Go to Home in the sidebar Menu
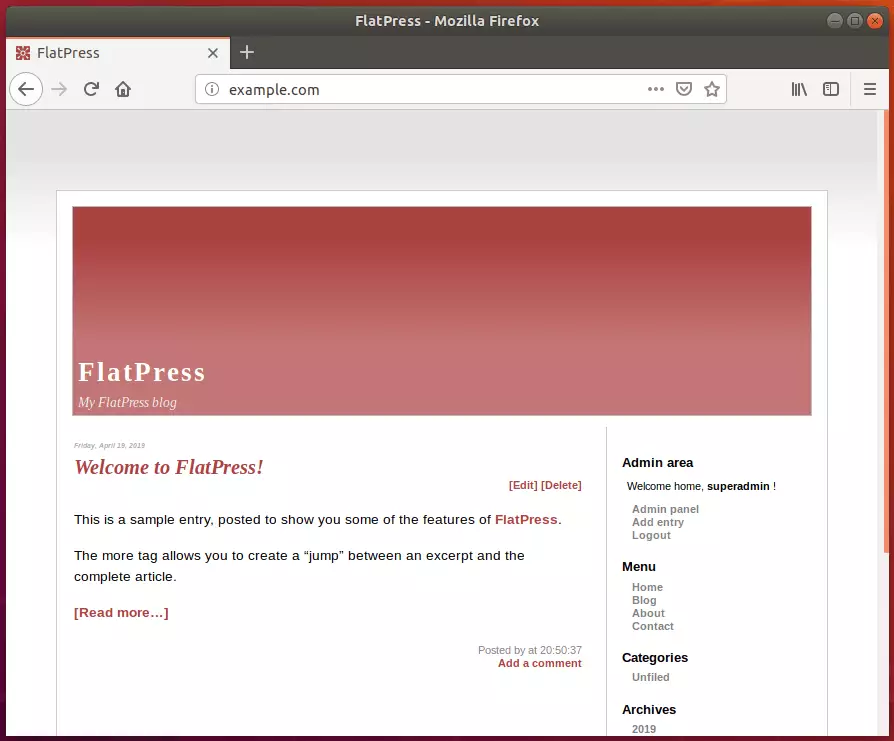 click(x=647, y=587)
